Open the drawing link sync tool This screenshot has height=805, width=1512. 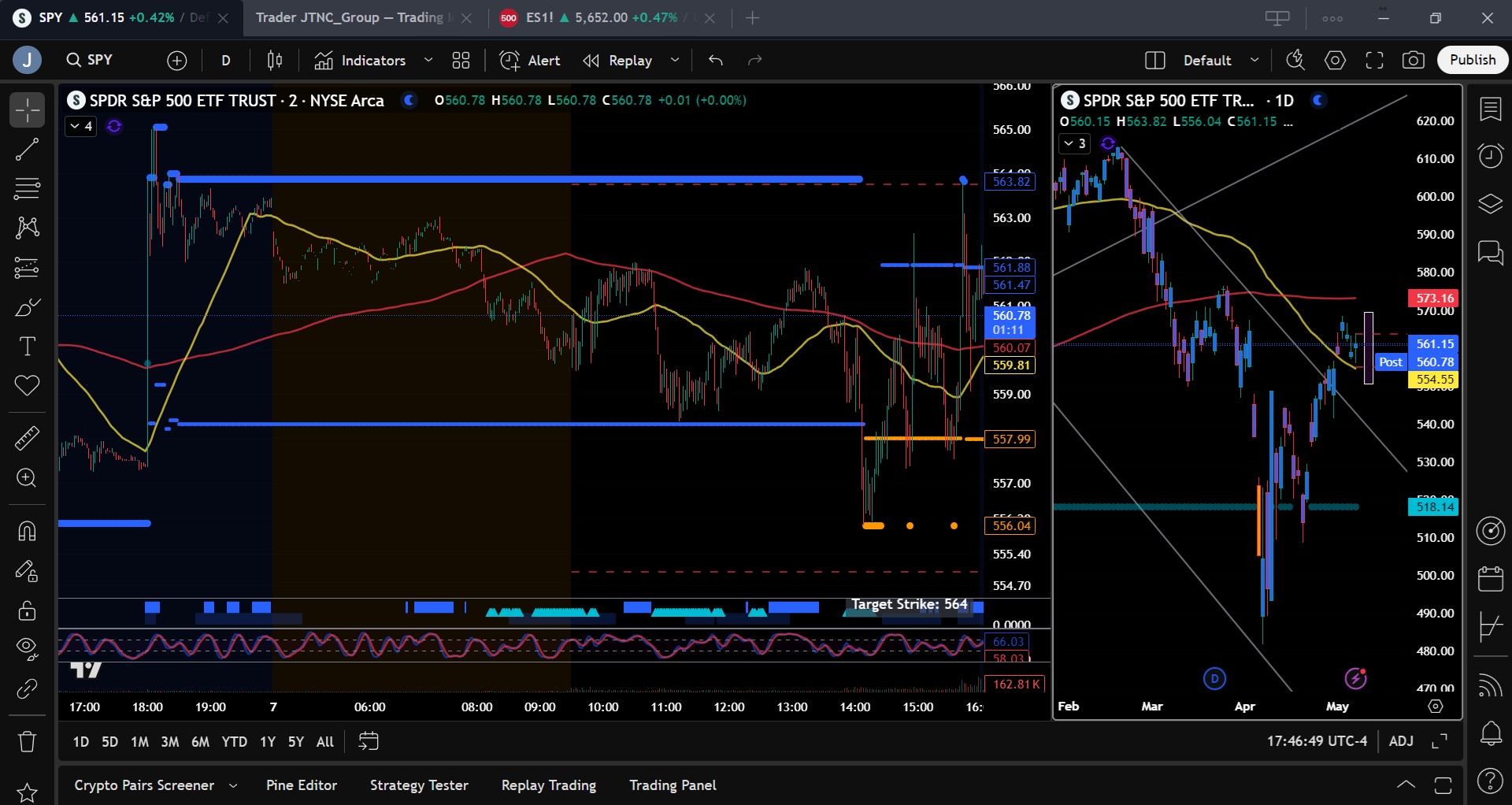point(27,689)
